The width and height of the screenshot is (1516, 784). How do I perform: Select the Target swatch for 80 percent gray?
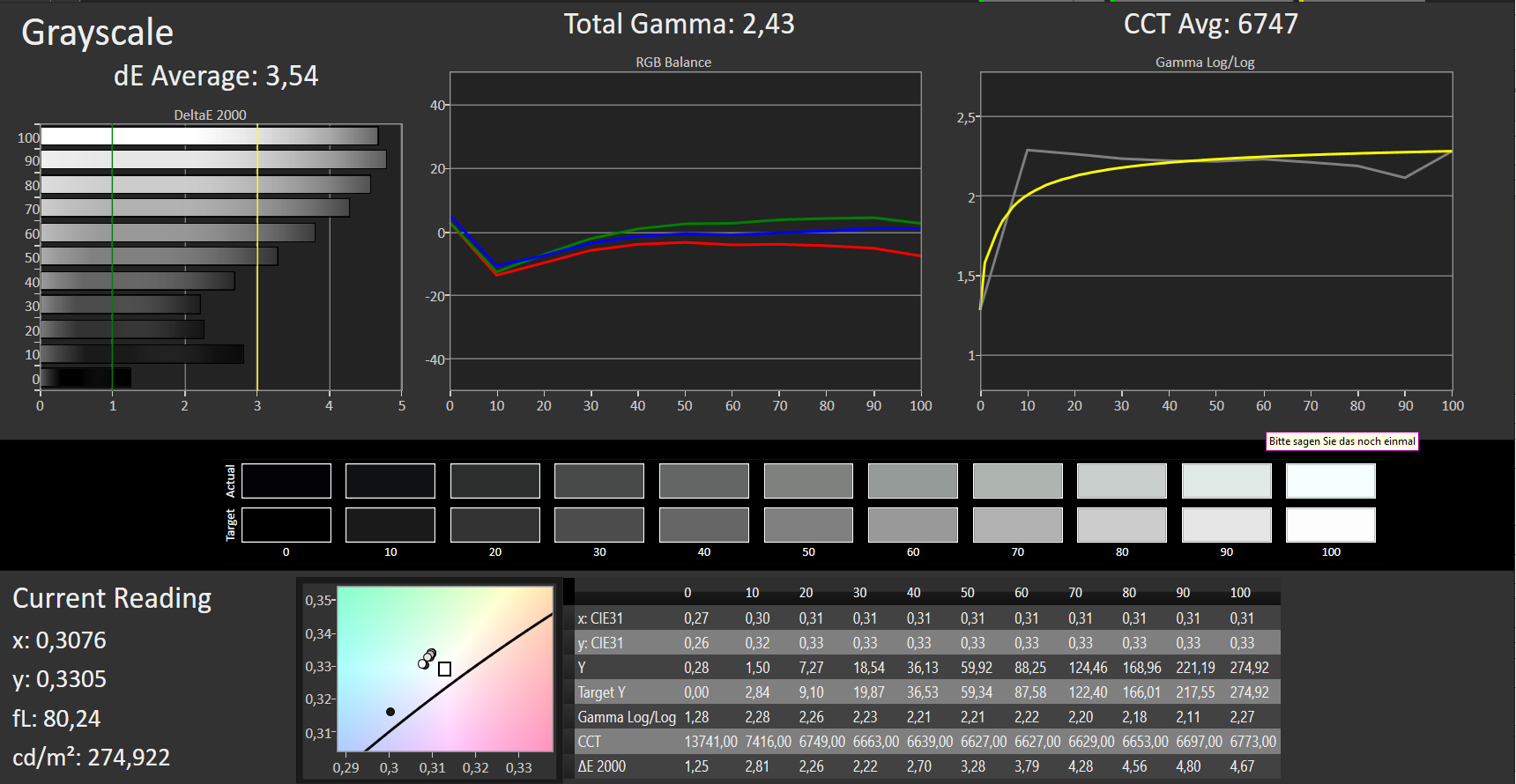pos(1122,525)
